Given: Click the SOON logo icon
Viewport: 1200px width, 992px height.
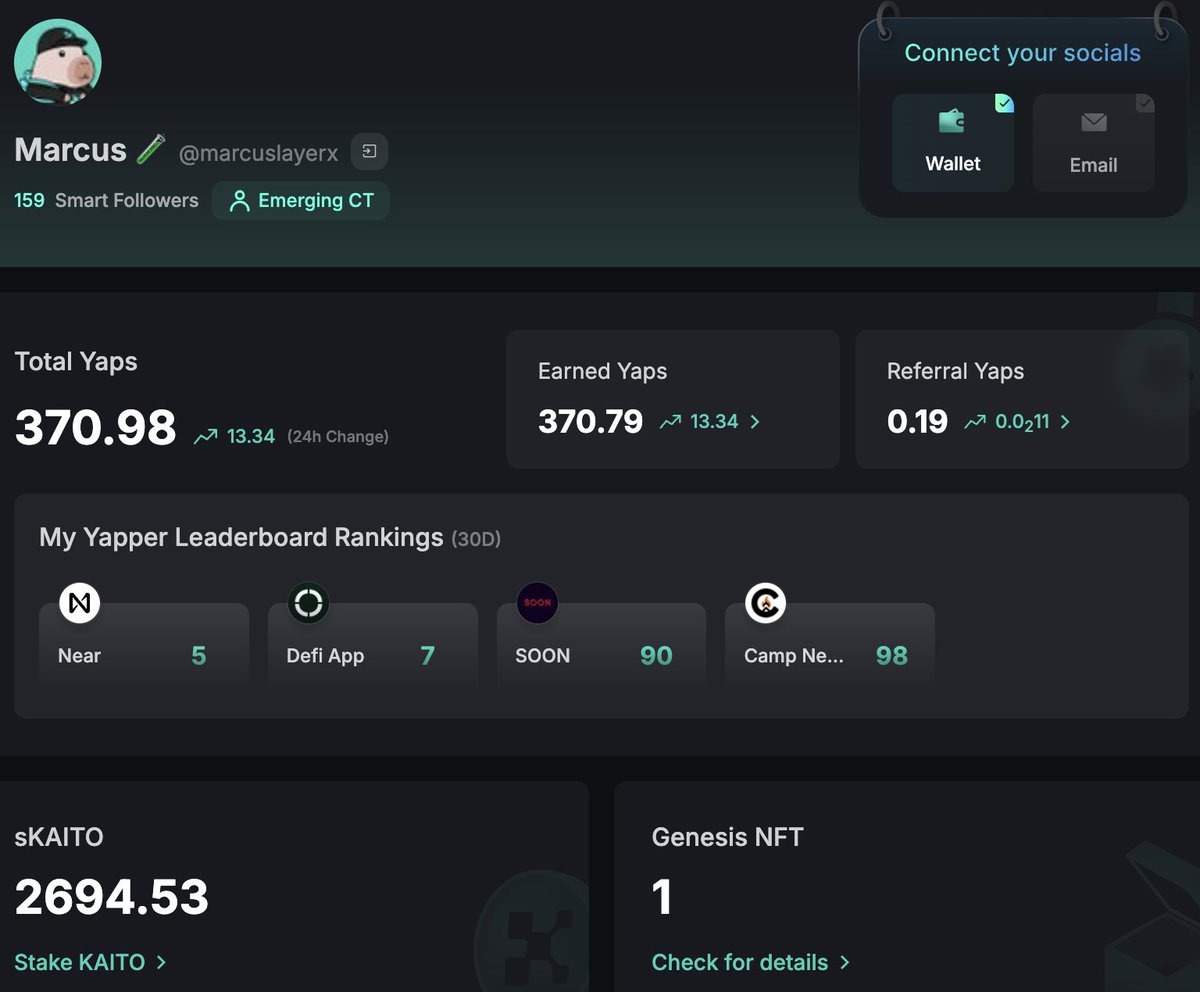Looking at the screenshot, I should pos(537,603).
